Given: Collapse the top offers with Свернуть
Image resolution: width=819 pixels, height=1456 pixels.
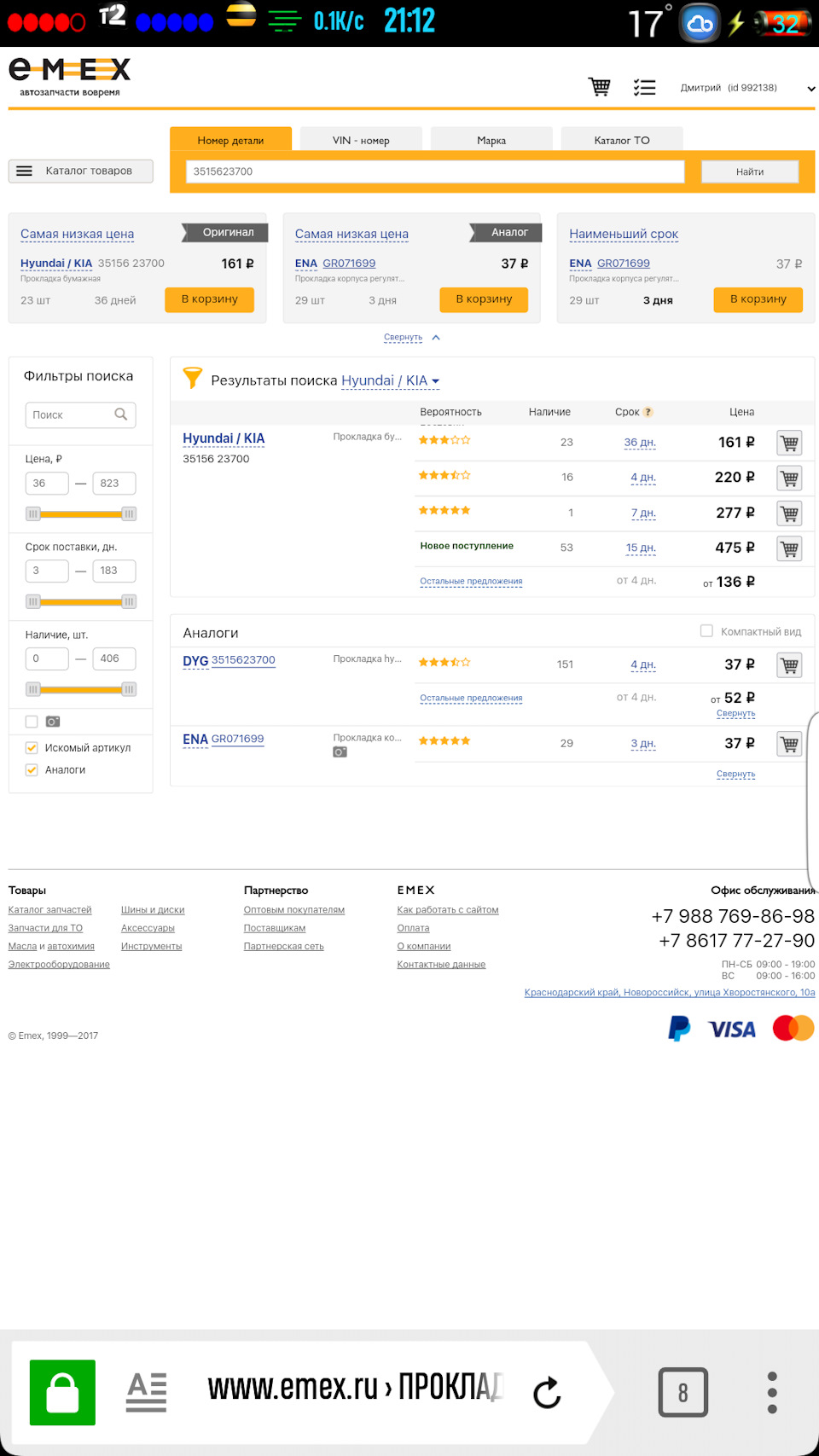Looking at the screenshot, I should tap(412, 337).
